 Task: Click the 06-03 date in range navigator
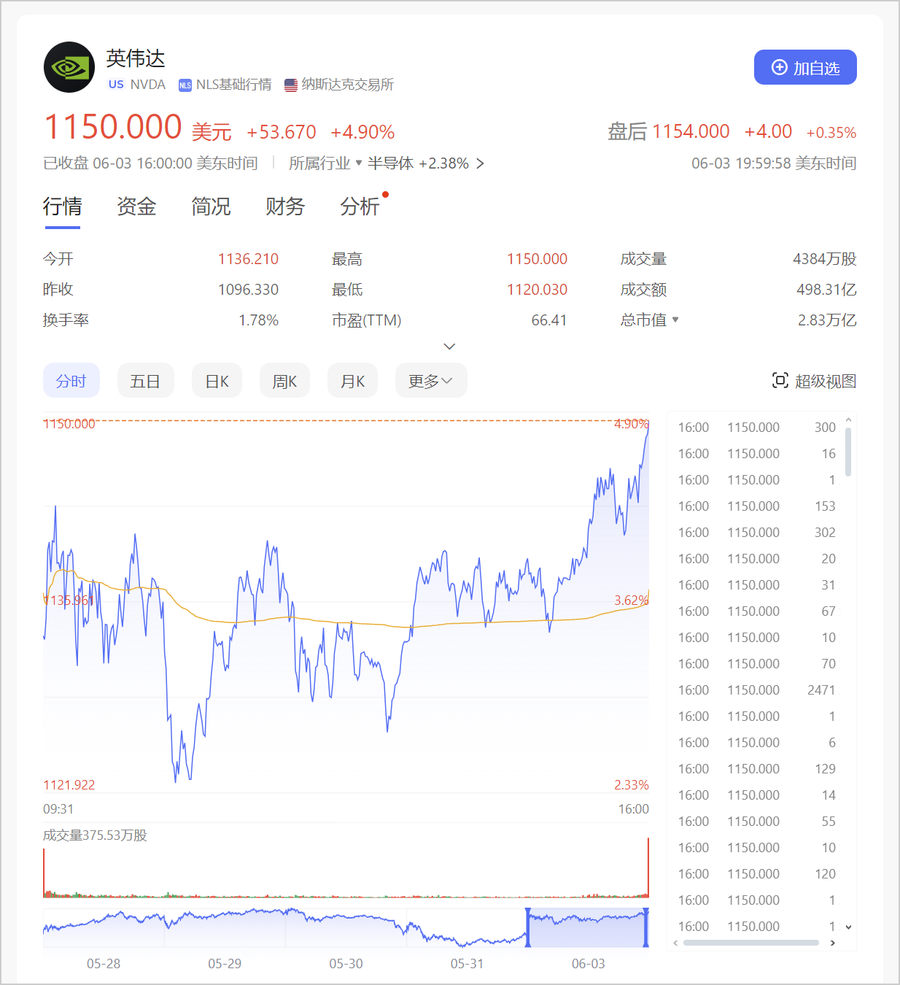588,964
